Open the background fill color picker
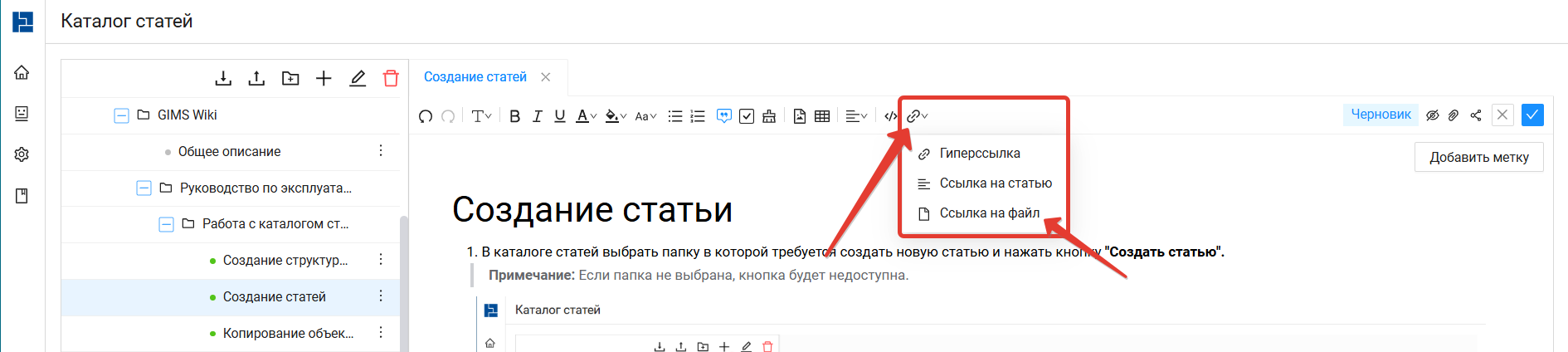1568x352 pixels. point(615,116)
